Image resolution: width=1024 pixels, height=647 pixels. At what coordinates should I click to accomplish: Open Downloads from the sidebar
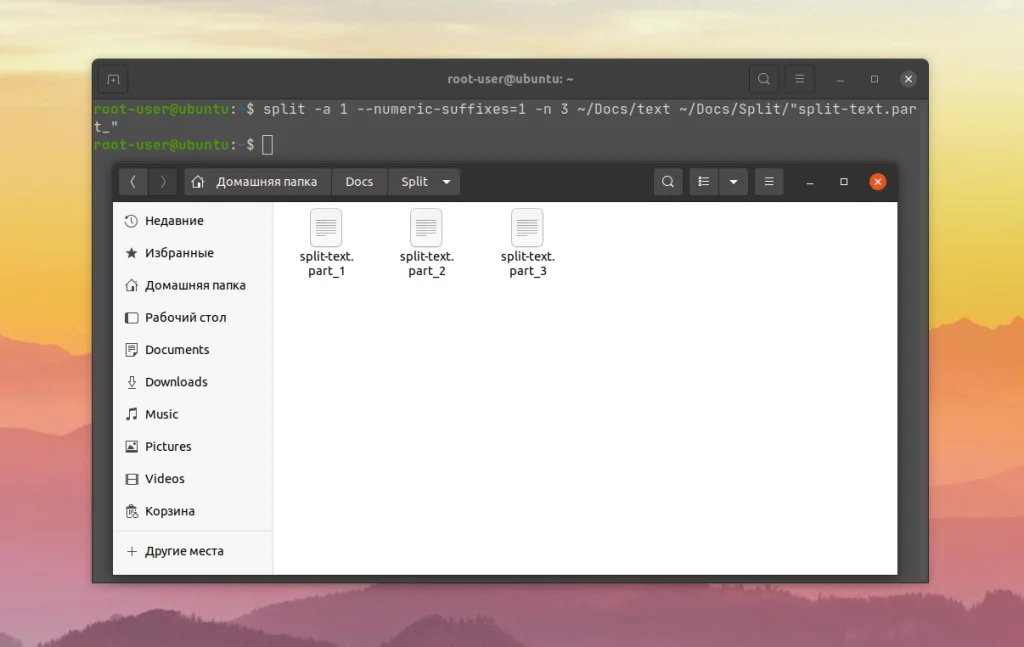[x=176, y=382]
